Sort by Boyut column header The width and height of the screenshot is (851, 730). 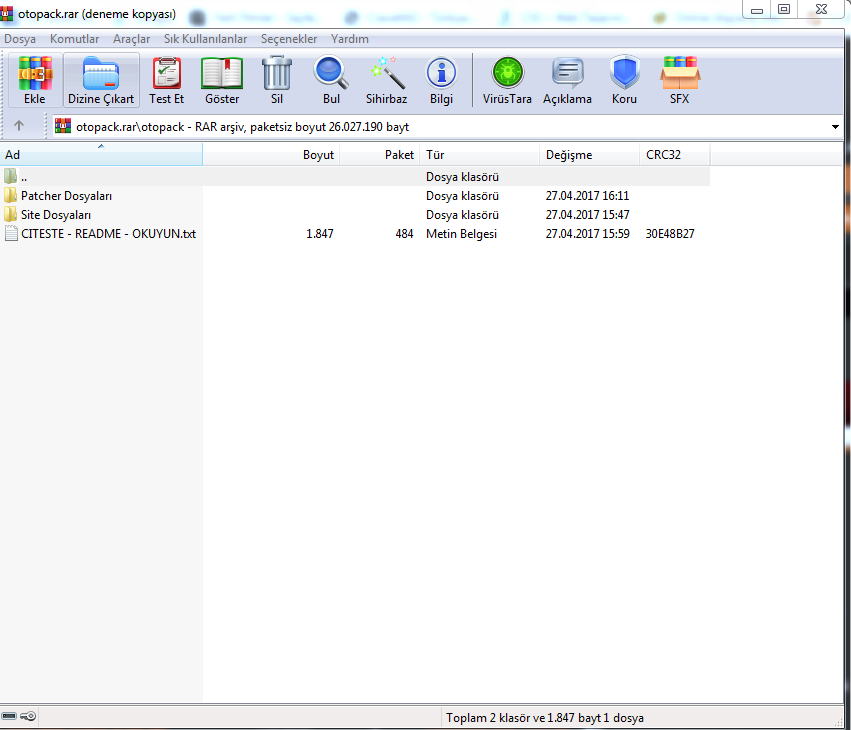click(x=271, y=155)
